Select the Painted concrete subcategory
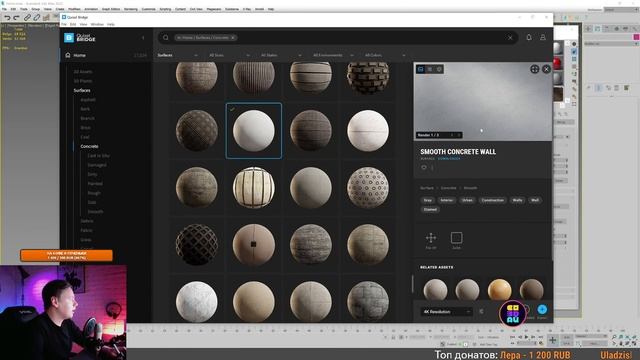640x360 pixels. point(95,184)
